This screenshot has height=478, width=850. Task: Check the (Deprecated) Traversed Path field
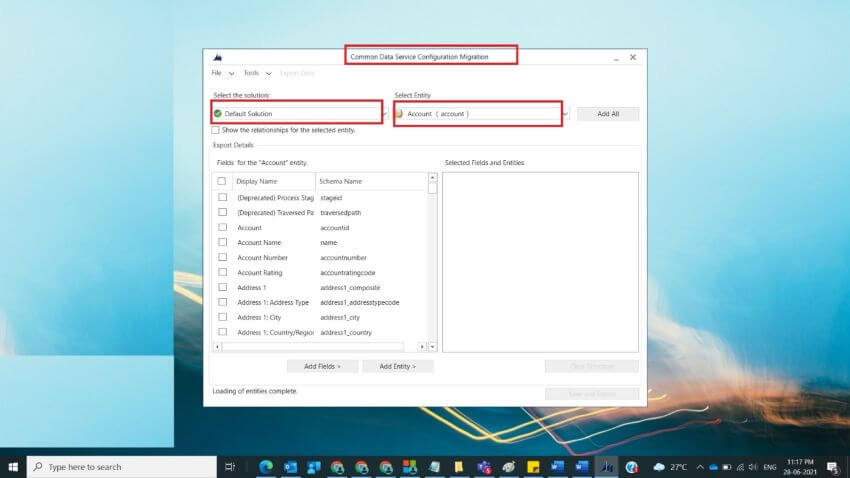click(223, 212)
